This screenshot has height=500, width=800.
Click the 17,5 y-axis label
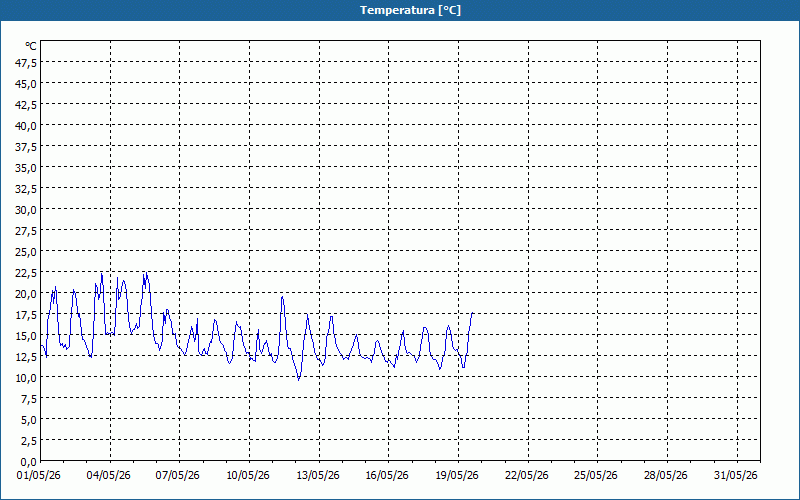(27, 315)
